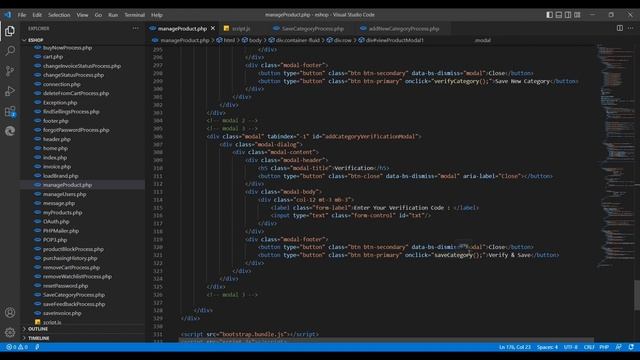The height and width of the screenshot is (360, 640).
Task: Open the Terminal menu
Action: [x=134, y=15]
